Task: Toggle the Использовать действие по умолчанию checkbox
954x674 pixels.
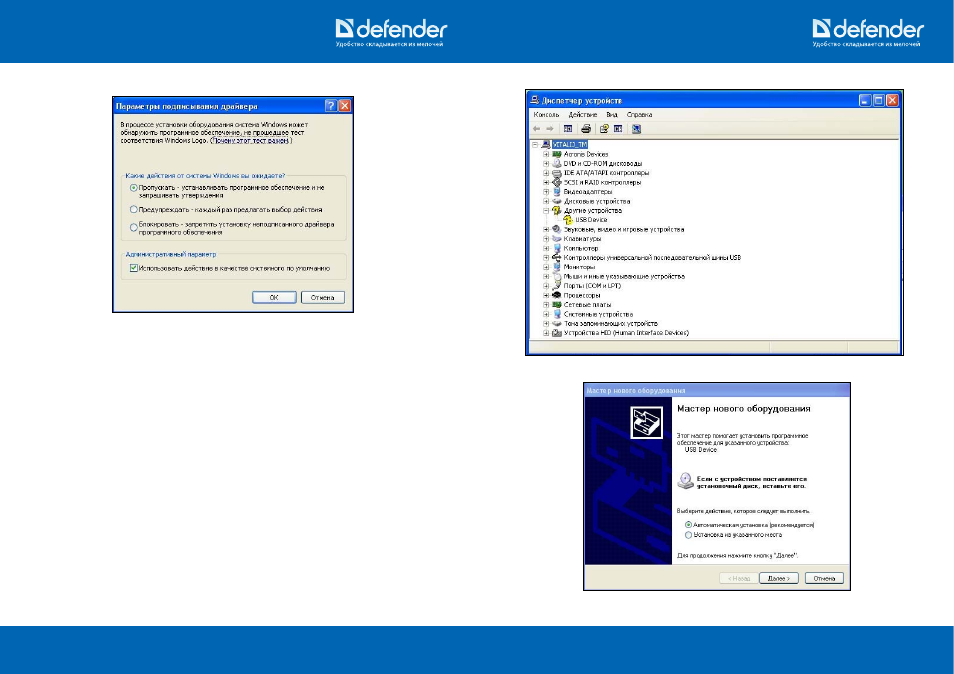Action: (x=133, y=268)
